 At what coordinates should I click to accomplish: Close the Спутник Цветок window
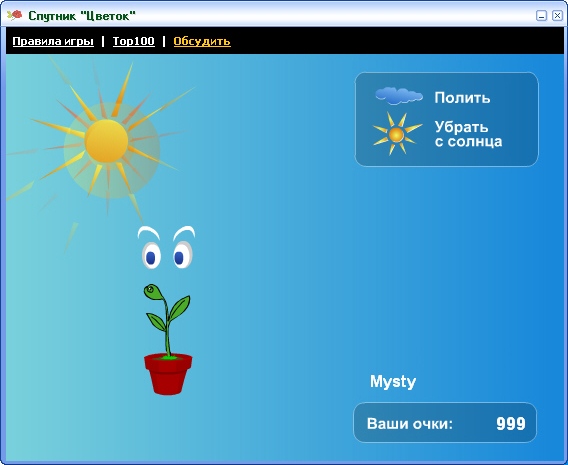pyautogui.click(x=557, y=16)
